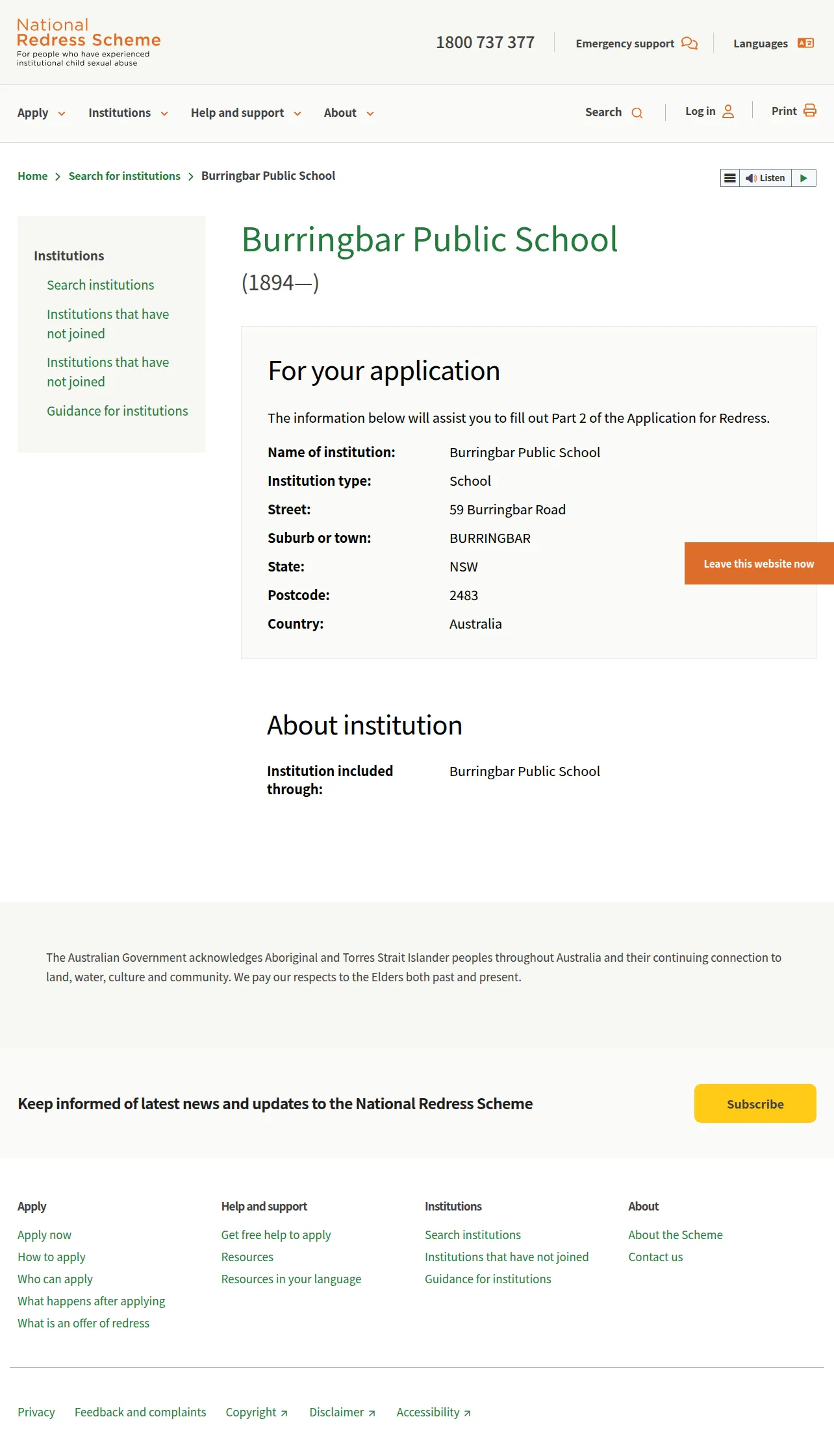Screen dimensions: 834x1456
Task: Open the About navigation menu
Action: pos(349,113)
